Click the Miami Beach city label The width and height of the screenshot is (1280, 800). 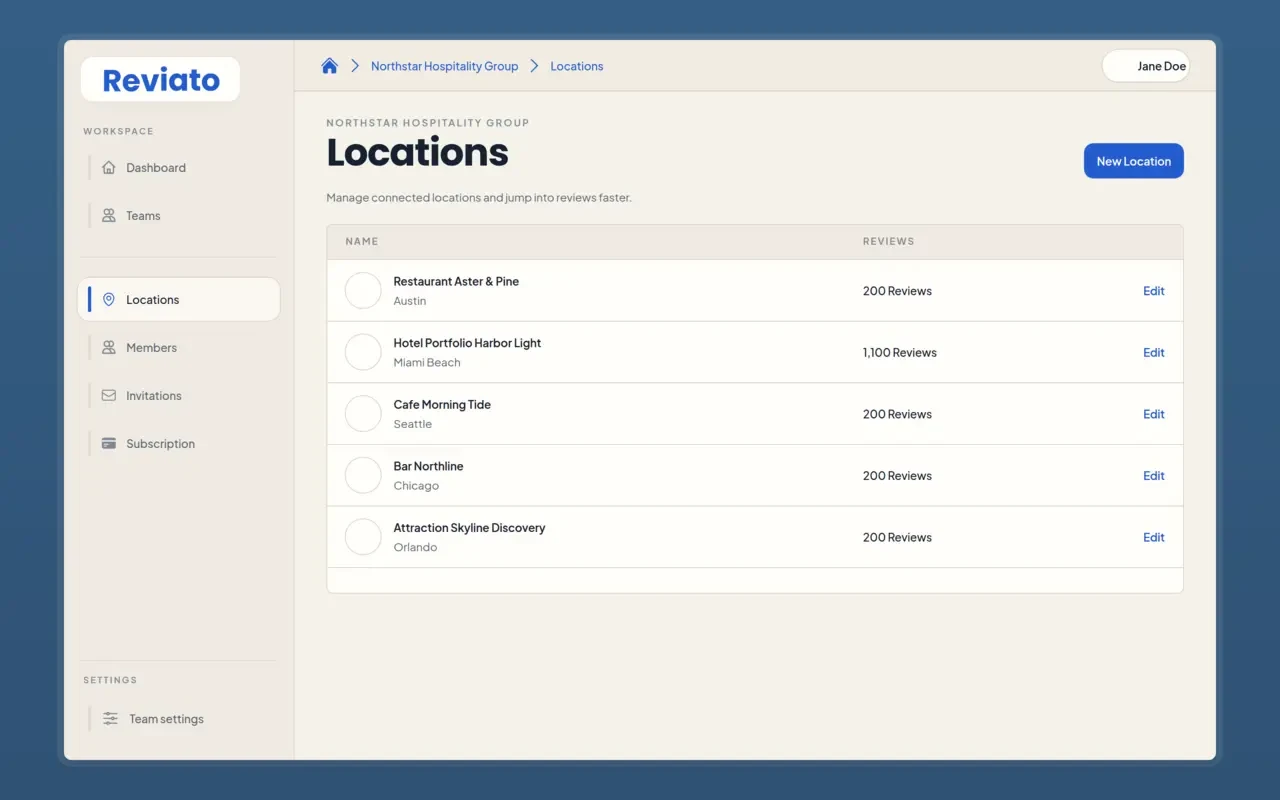pyautogui.click(x=427, y=362)
